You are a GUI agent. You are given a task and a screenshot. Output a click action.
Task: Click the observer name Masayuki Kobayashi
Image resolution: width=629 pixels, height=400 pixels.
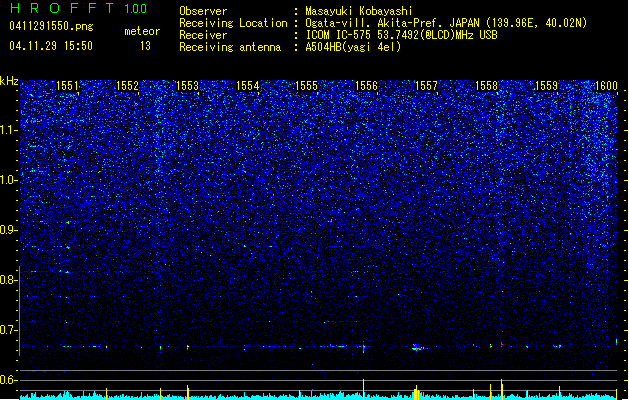(359, 11)
